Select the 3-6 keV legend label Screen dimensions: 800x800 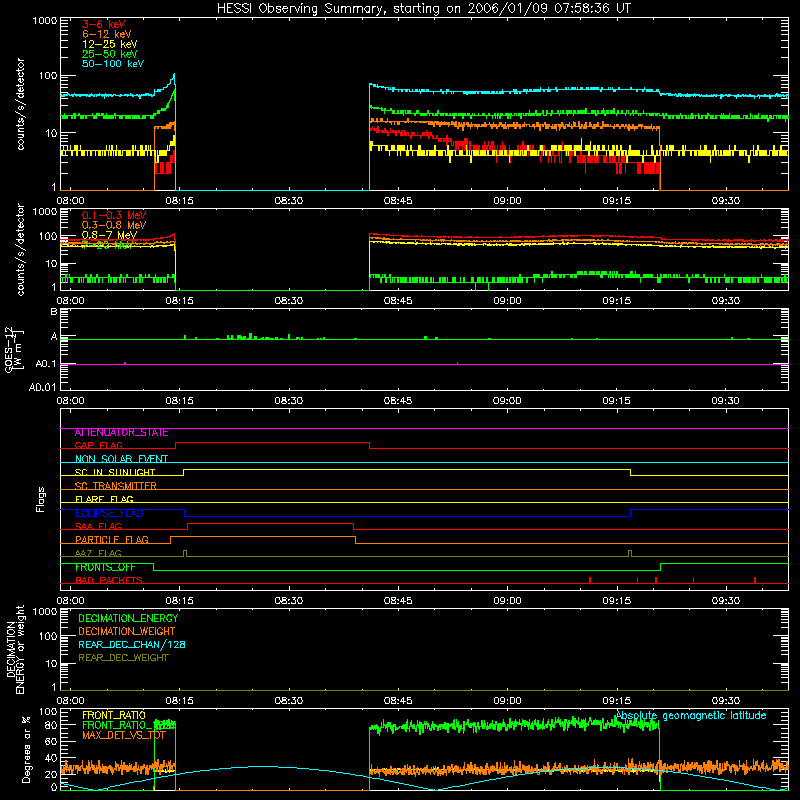click(103, 24)
